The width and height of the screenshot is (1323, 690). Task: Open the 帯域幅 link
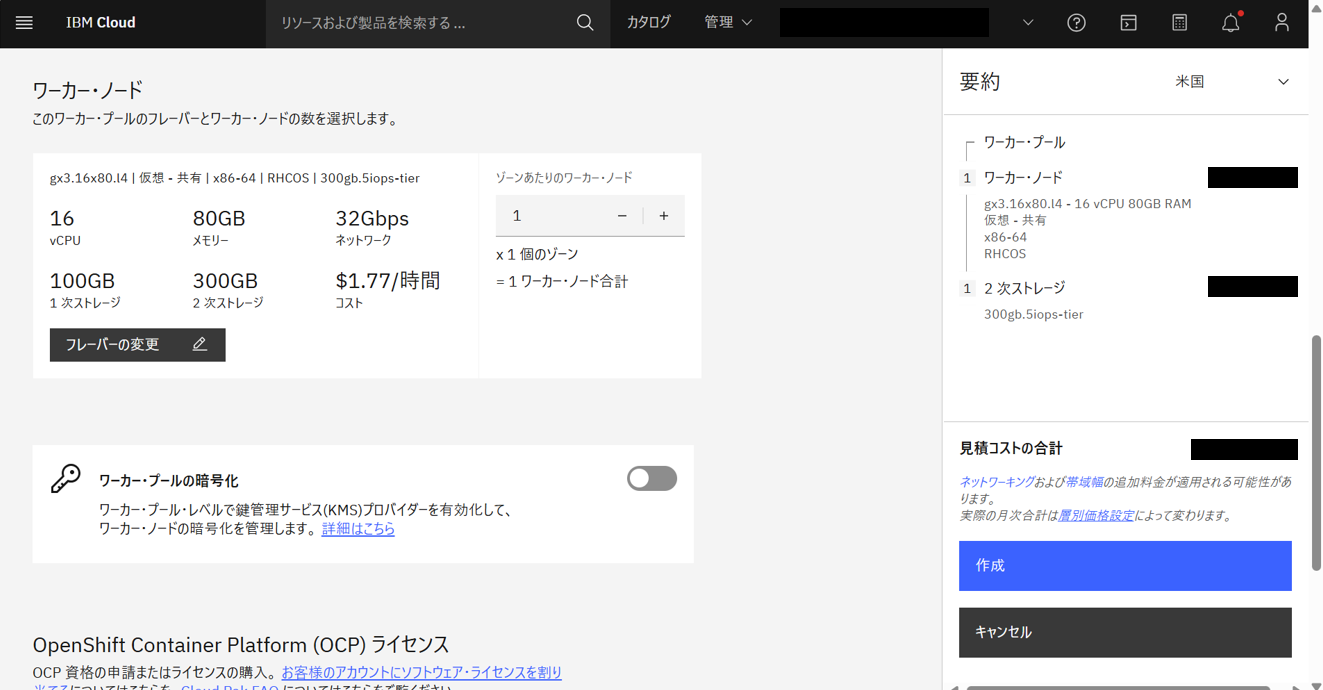tap(1084, 482)
